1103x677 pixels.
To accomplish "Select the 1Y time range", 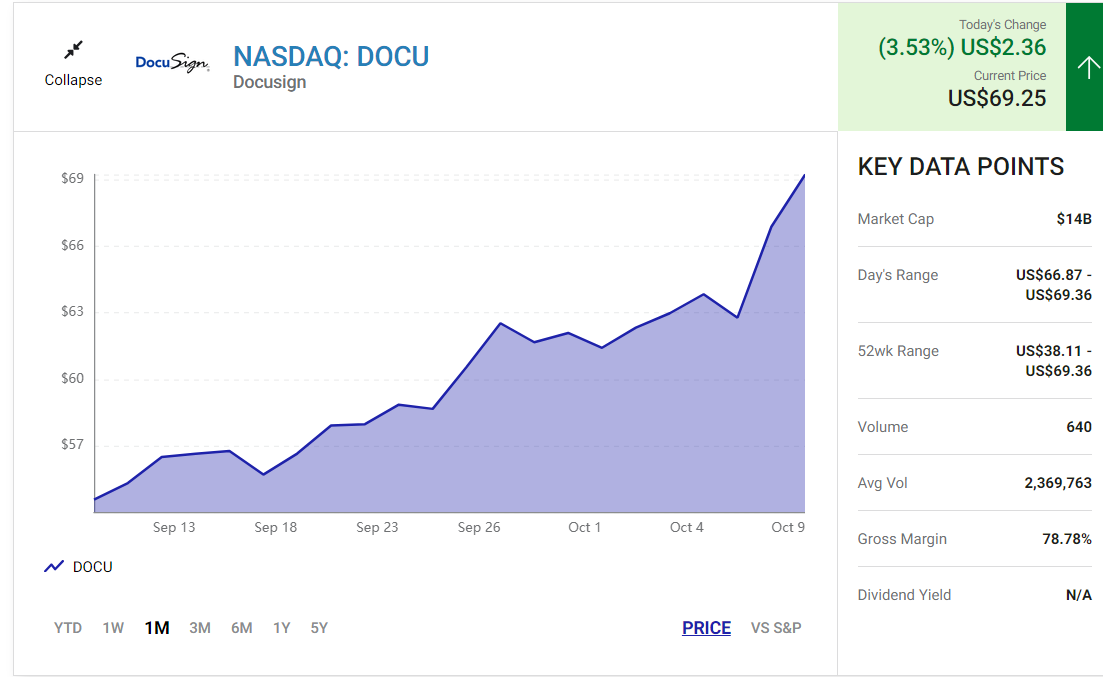I will (x=281, y=628).
